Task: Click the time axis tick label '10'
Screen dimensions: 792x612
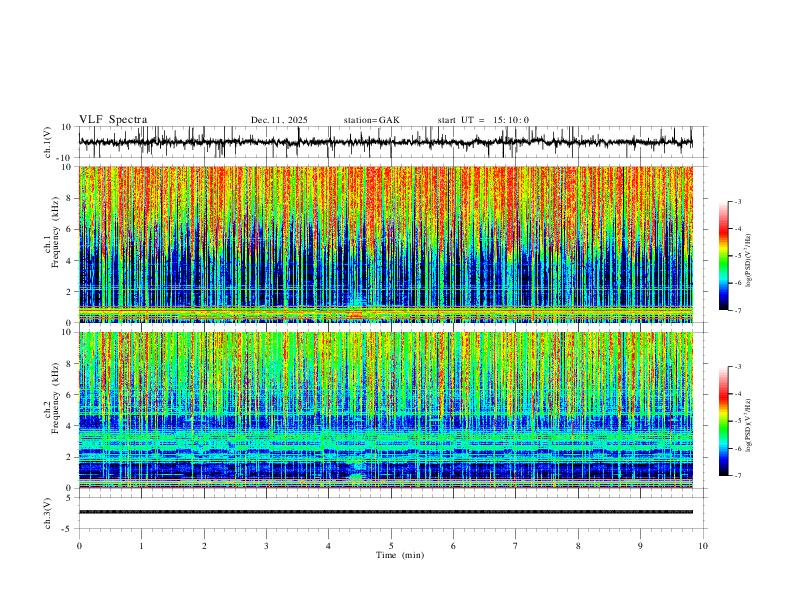Action: click(703, 546)
